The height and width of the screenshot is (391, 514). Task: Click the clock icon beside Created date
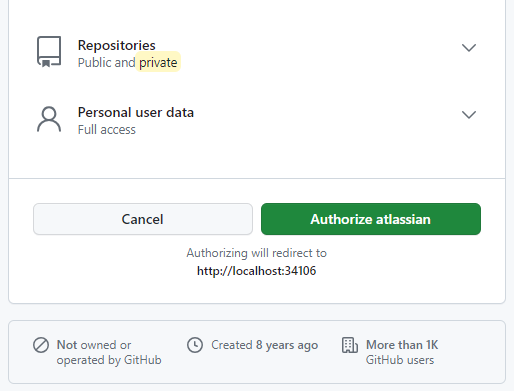(195, 345)
